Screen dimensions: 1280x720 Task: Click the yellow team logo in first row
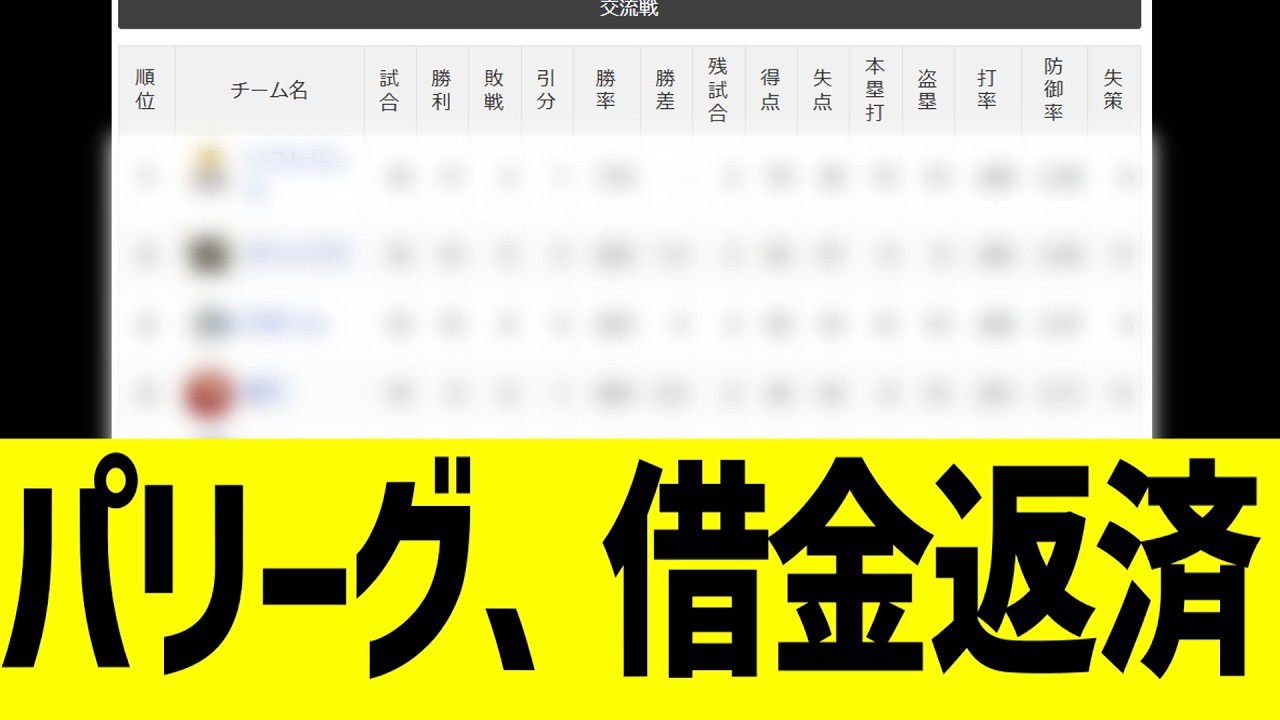209,172
